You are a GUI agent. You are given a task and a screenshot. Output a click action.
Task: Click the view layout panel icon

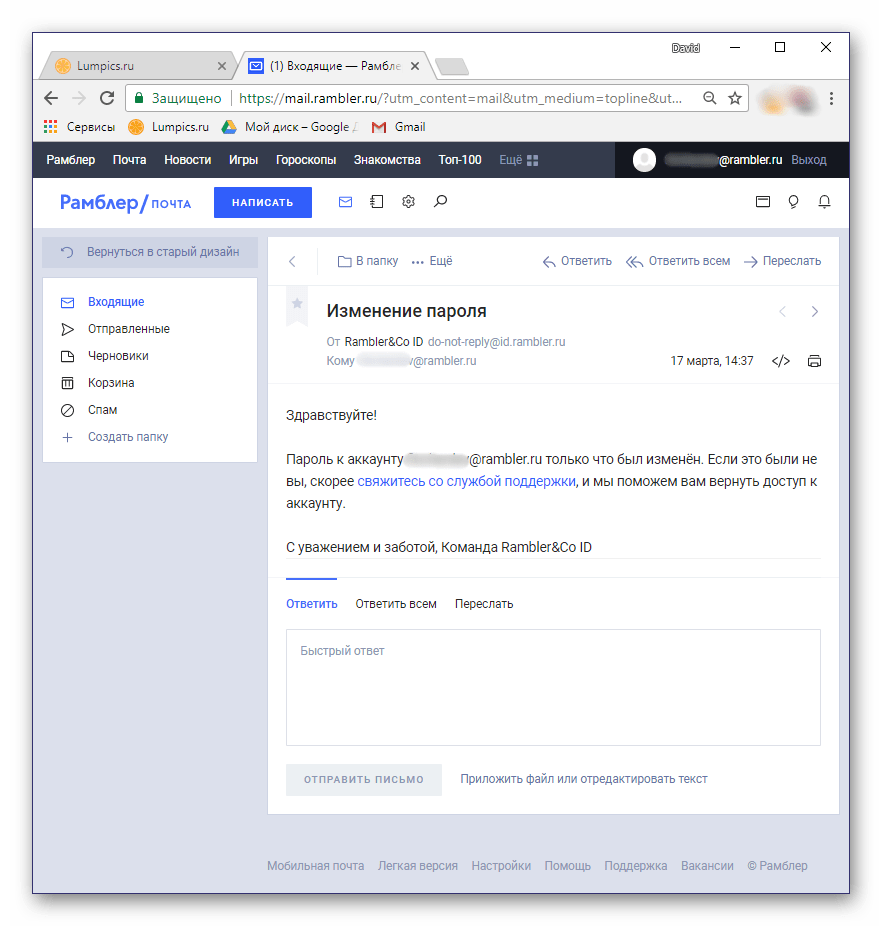click(x=763, y=202)
